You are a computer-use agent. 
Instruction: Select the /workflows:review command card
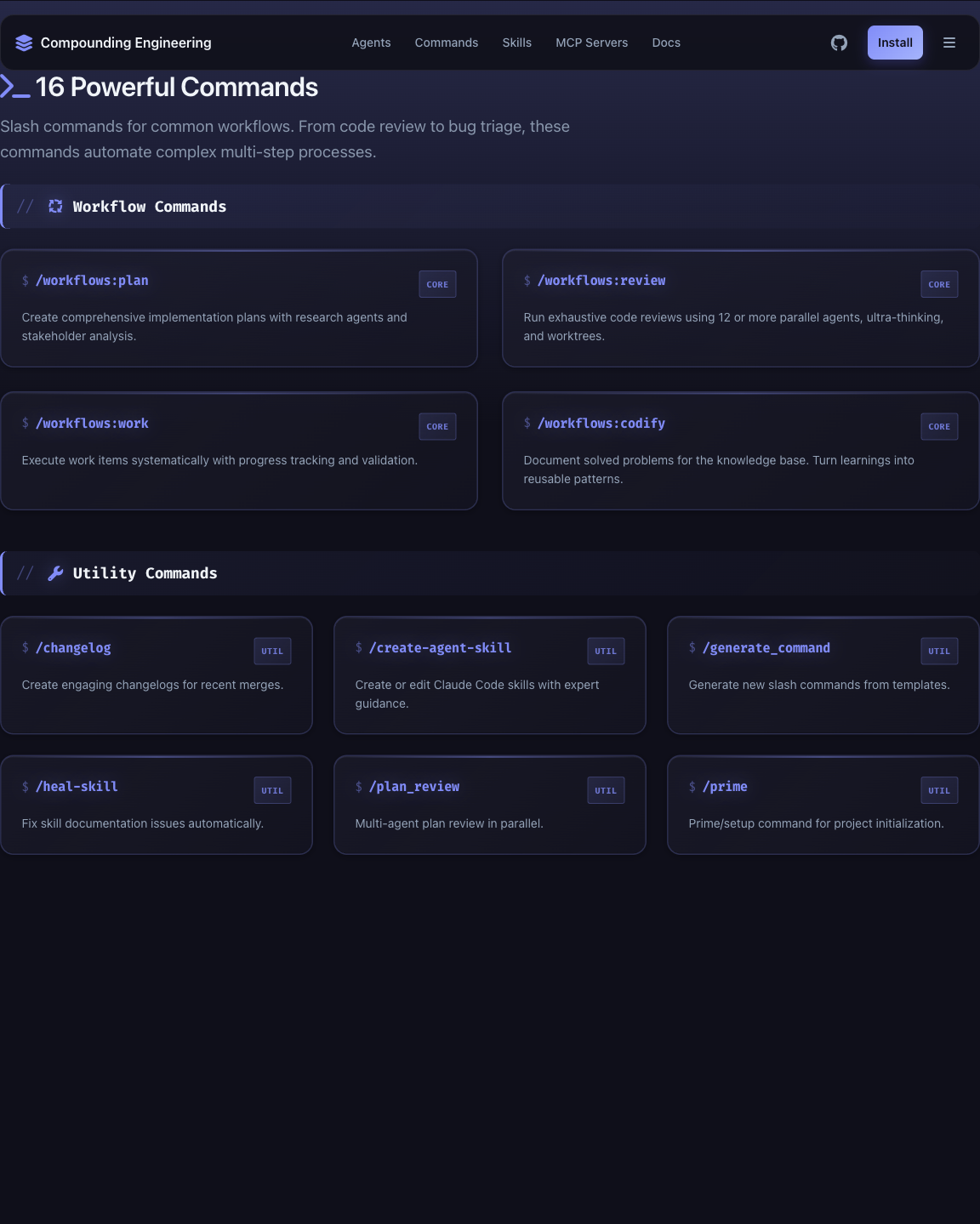tap(740, 308)
